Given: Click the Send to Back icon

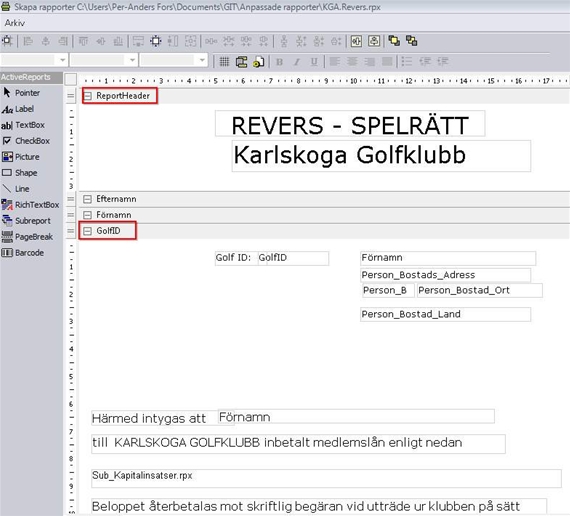Looking at the screenshot, I should click(412, 41).
